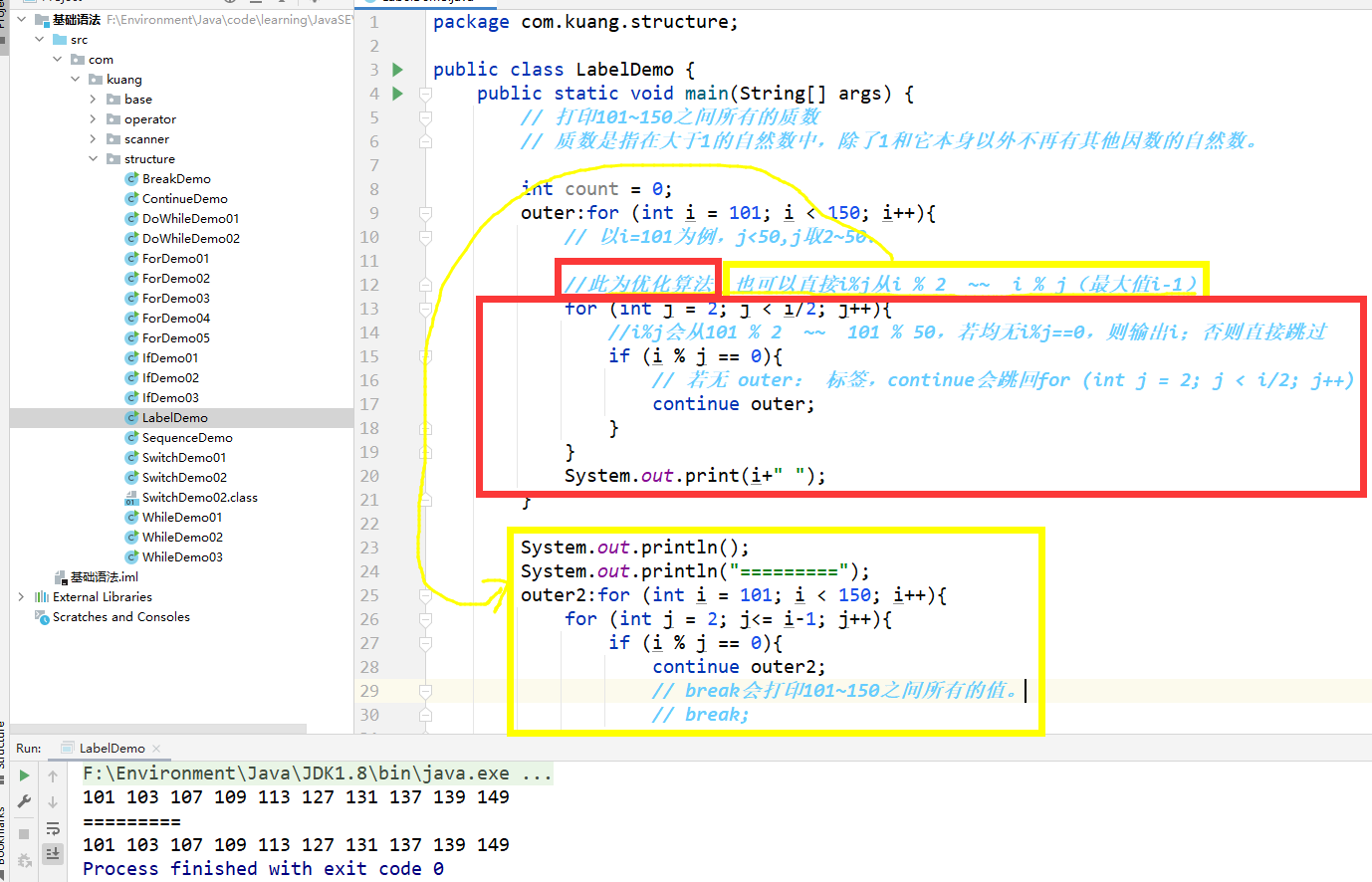The image size is (1372, 882).
Task: Collapse the 基础语法 project root
Action: pyautogui.click(x=21, y=20)
